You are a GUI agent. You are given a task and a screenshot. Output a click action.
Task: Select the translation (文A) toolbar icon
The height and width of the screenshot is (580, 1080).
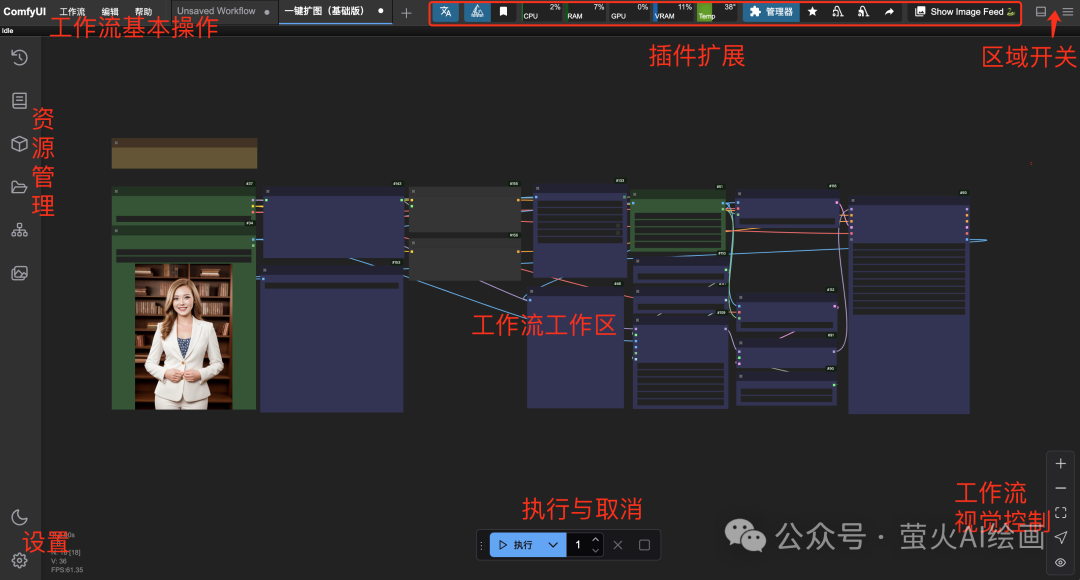[x=444, y=13]
